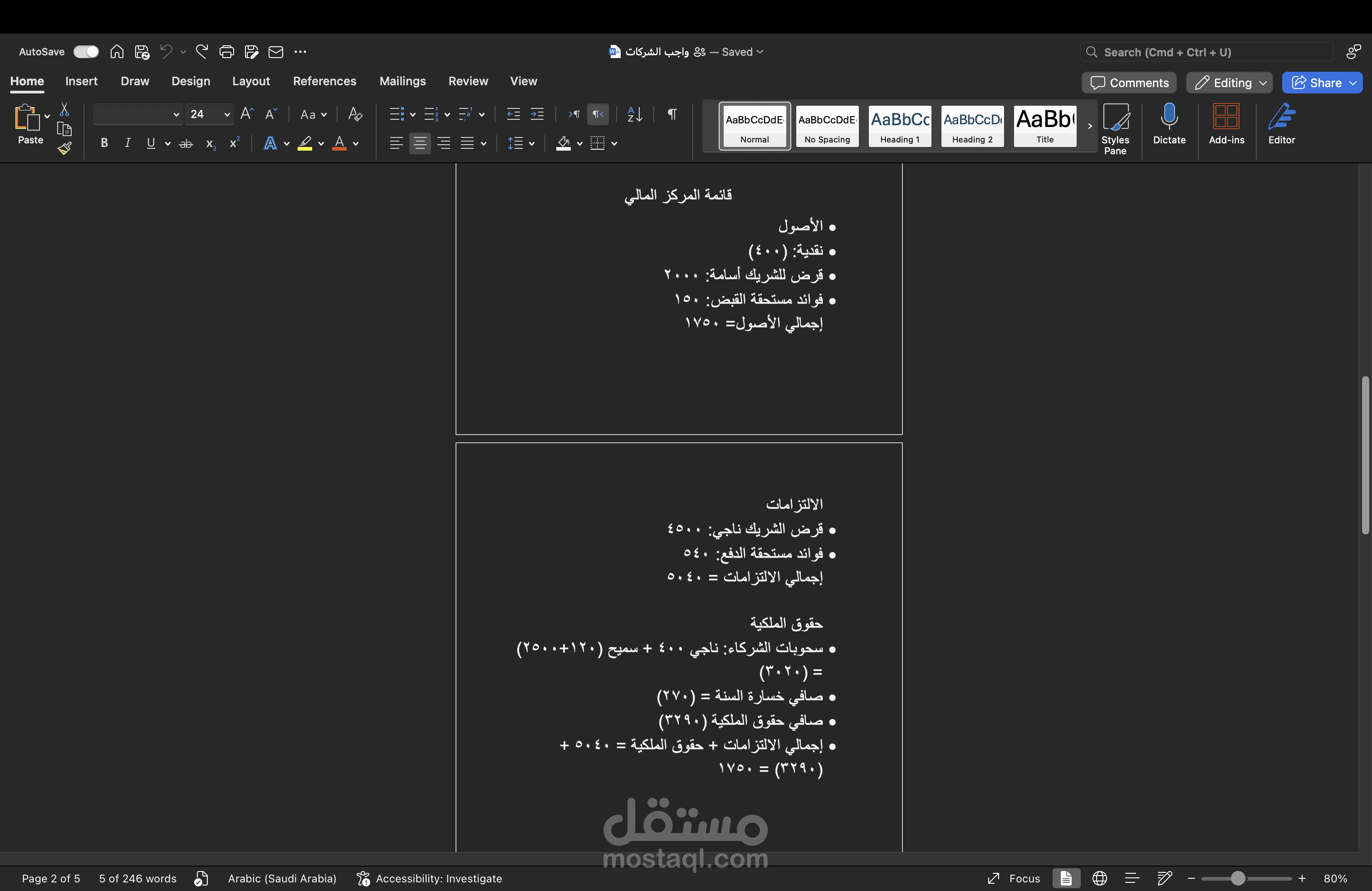
Task: Toggle bold formatting
Action: [104, 143]
